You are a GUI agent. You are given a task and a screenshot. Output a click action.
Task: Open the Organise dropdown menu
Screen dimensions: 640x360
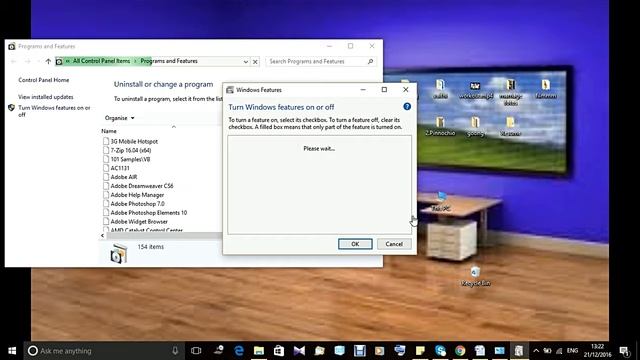[120, 118]
